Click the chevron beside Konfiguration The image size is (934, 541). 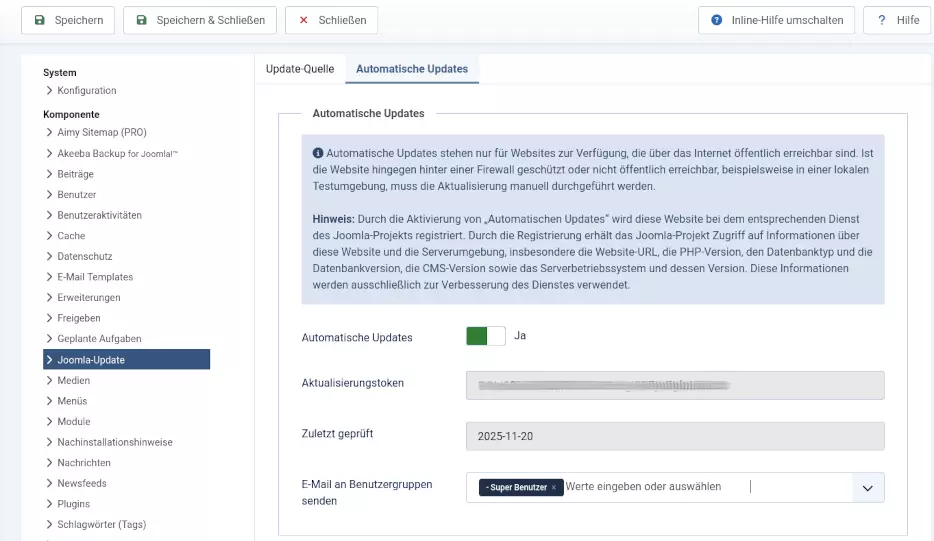[x=49, y=91]
